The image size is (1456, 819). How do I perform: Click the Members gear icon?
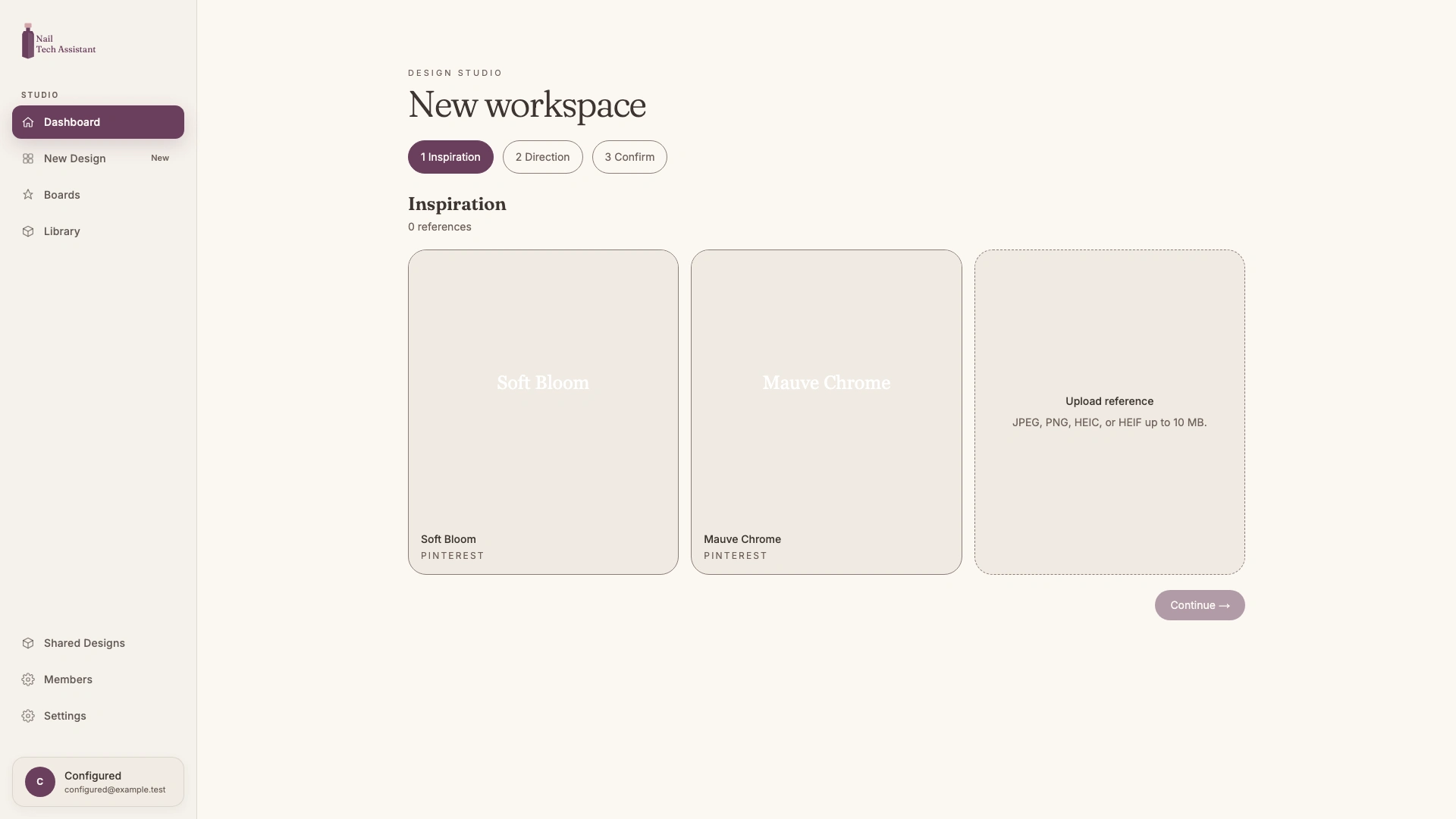[x=28, y=679]
